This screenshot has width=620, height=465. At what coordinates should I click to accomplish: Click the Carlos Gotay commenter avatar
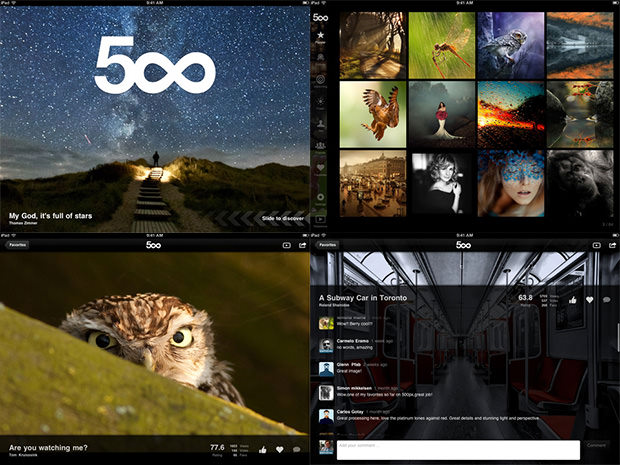pyautogui.click(x=326, y=416)
